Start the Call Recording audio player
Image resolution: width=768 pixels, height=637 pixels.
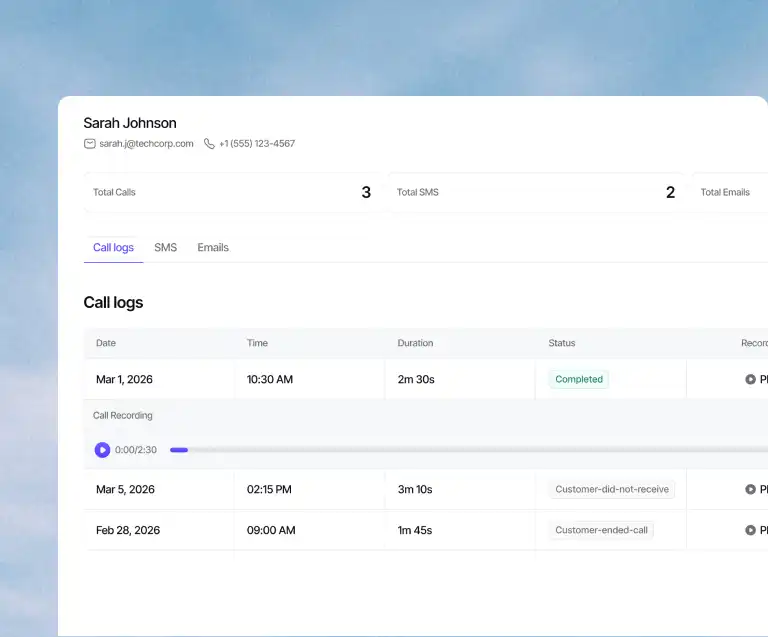tap(102, 449)
